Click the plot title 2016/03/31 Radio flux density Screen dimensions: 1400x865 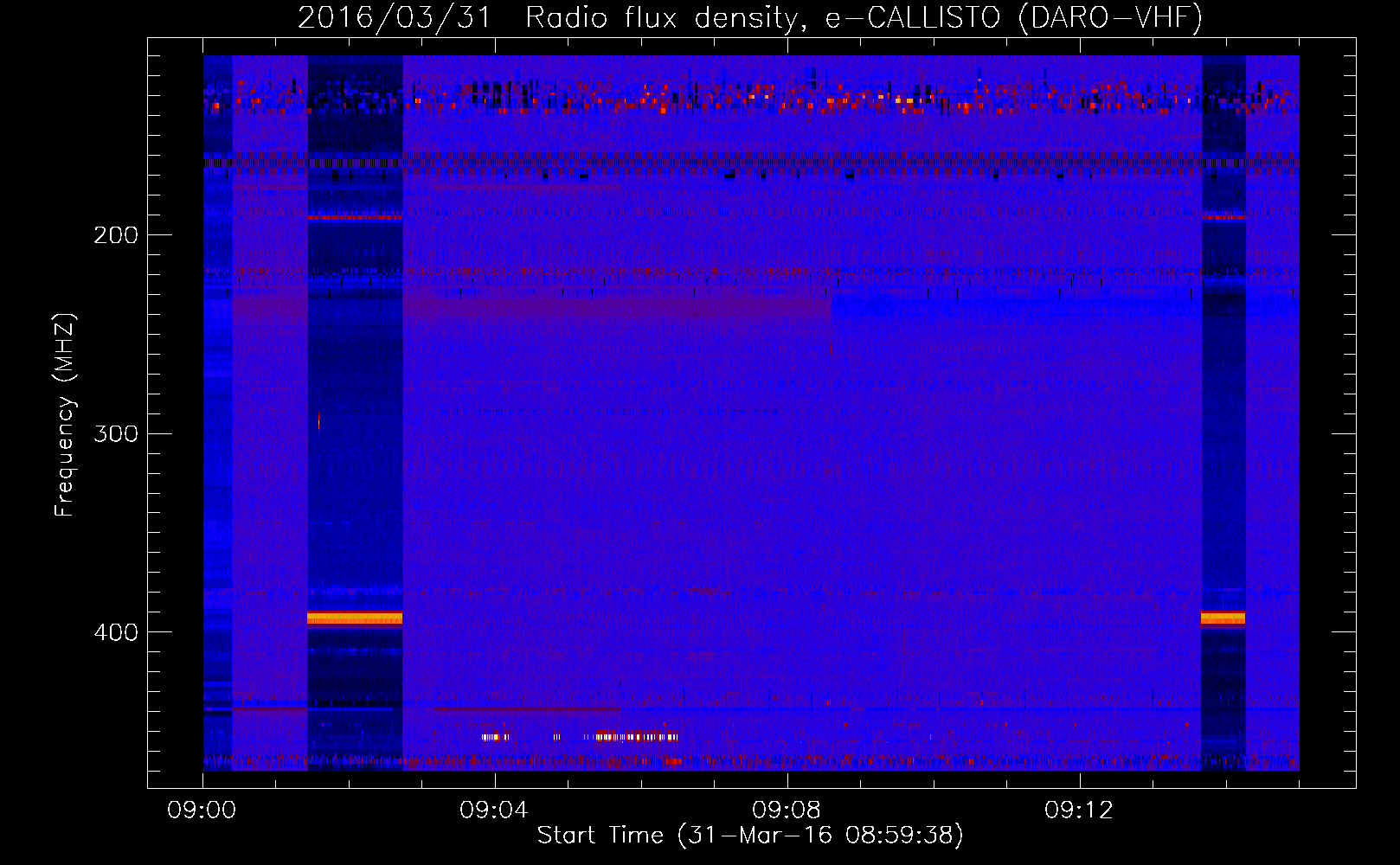coord(750,17)
